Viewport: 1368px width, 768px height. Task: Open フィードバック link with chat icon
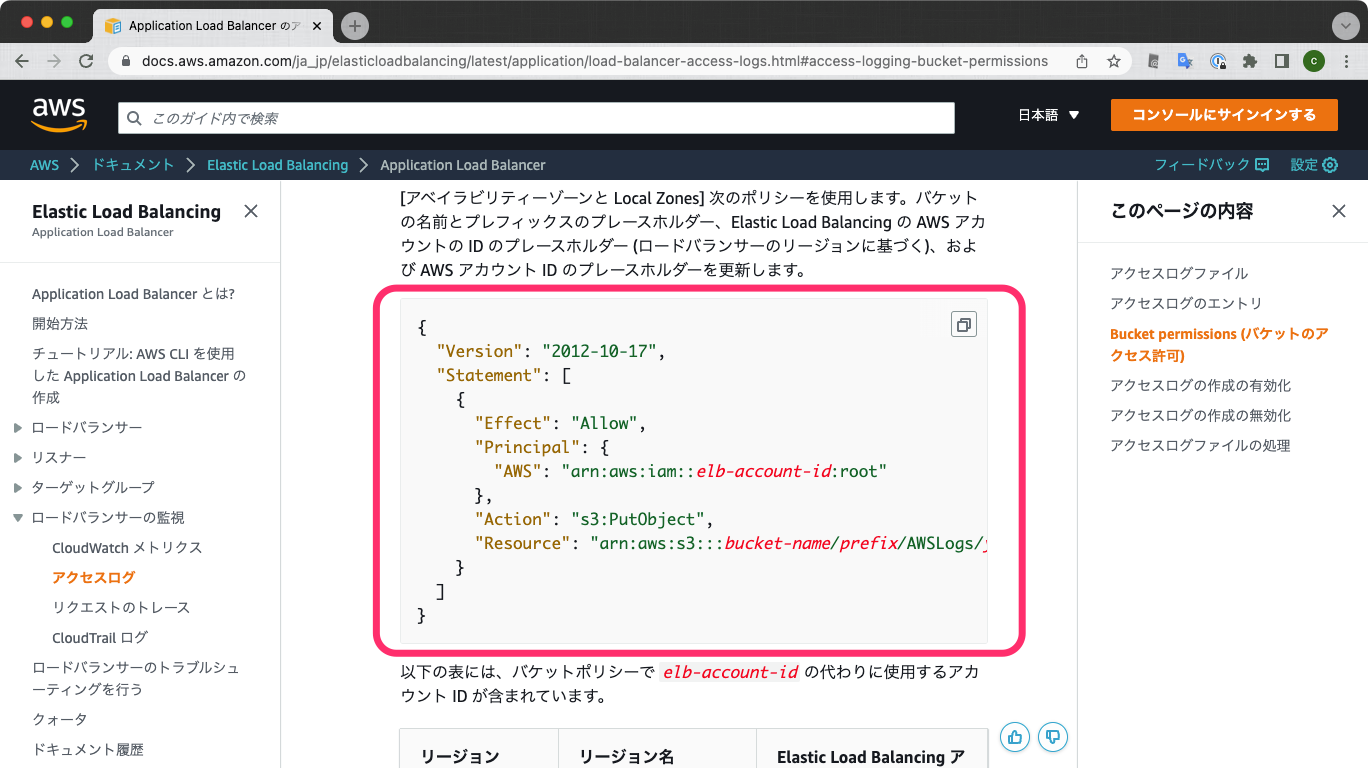pos(1212,165)
